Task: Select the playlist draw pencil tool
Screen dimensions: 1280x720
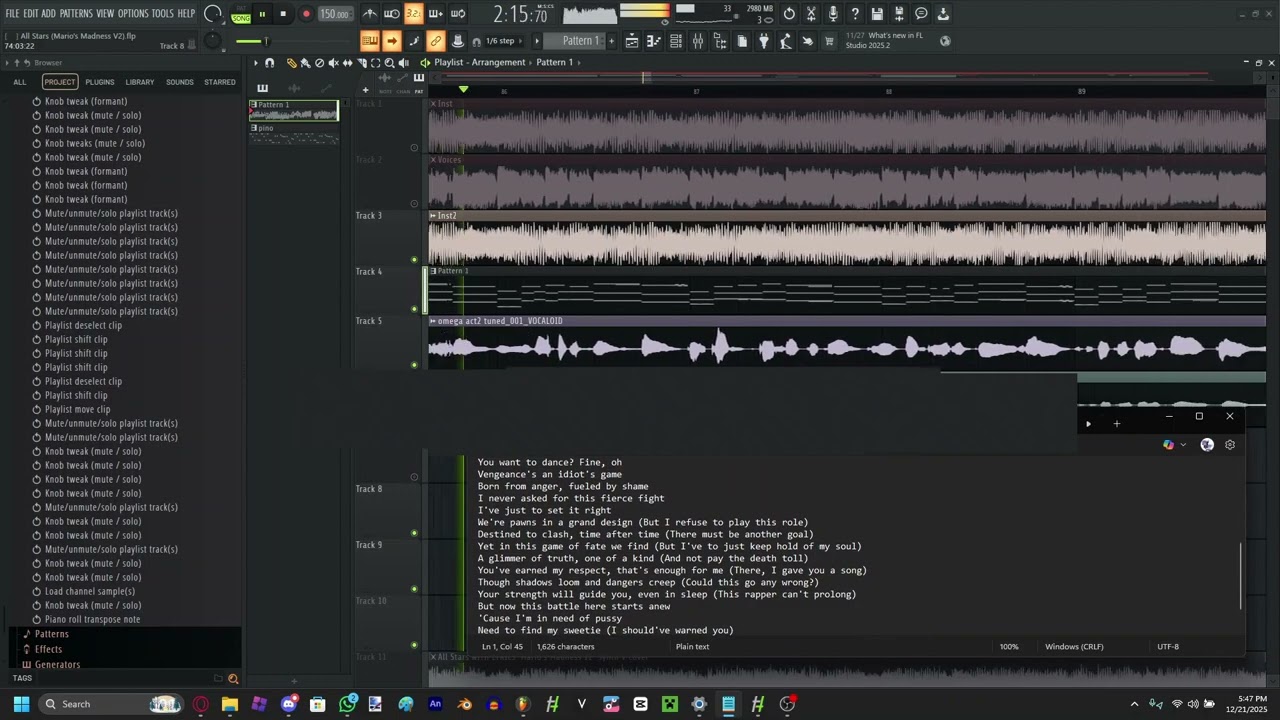Action: [292, 63]
